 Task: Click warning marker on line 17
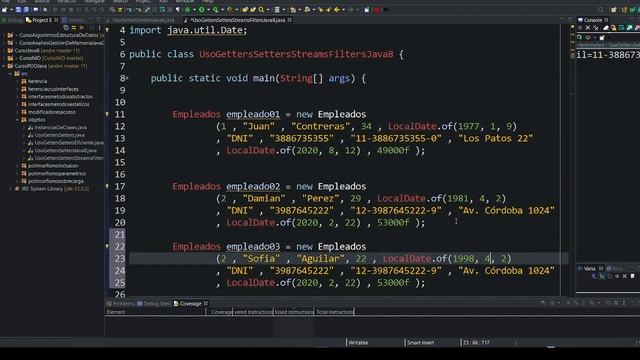(107, 186)
